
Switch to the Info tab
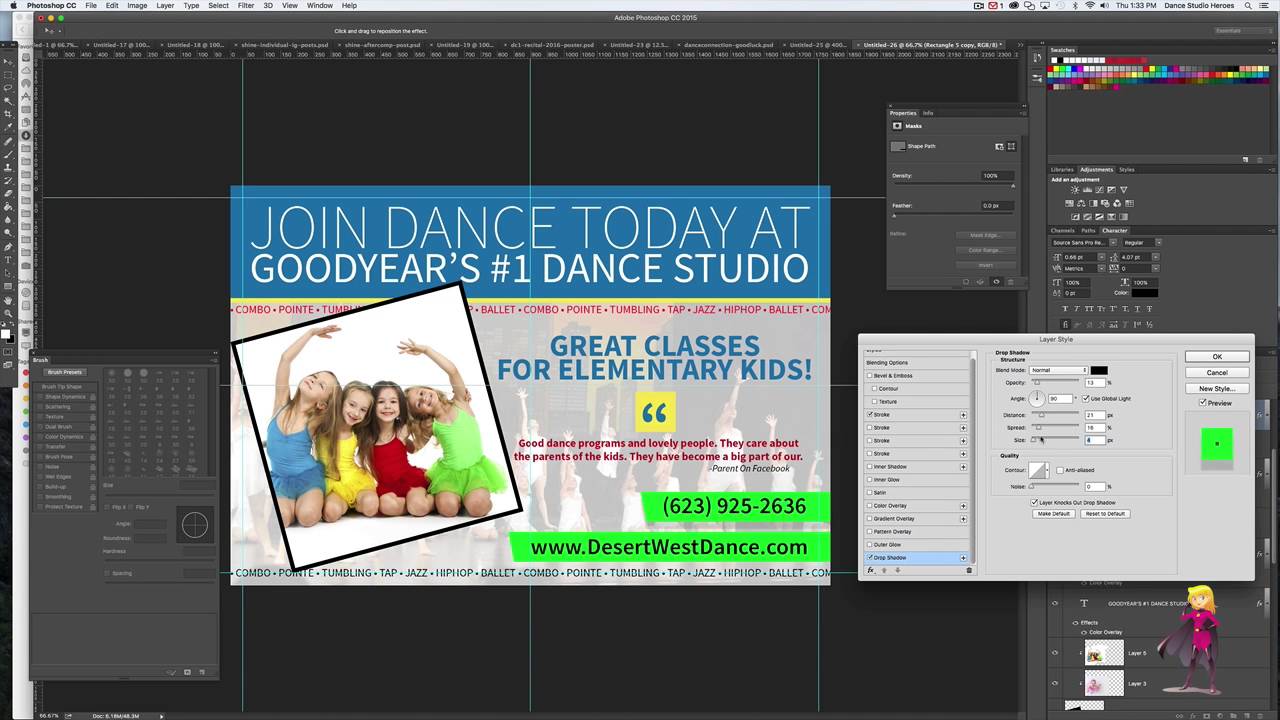tap(928, 113)
